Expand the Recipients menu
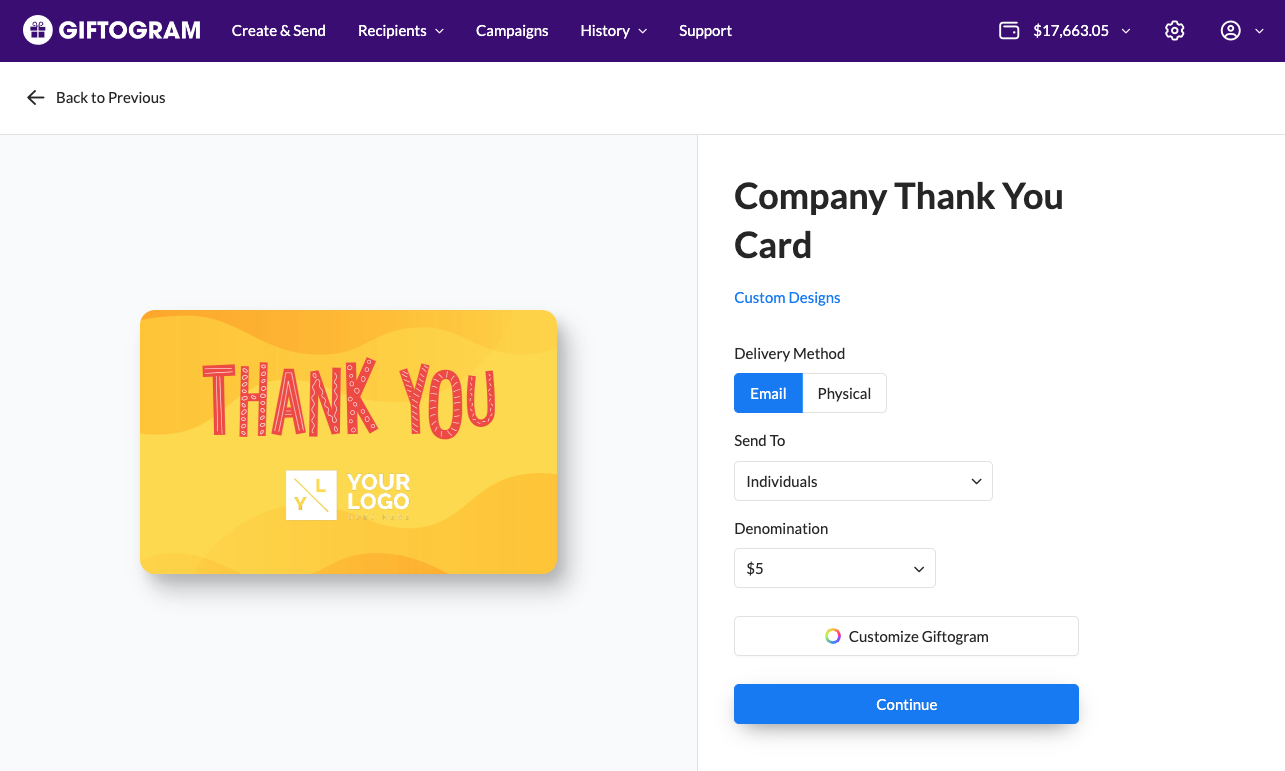This screenshot has width=1285, height=771. [x=400, y=31]
